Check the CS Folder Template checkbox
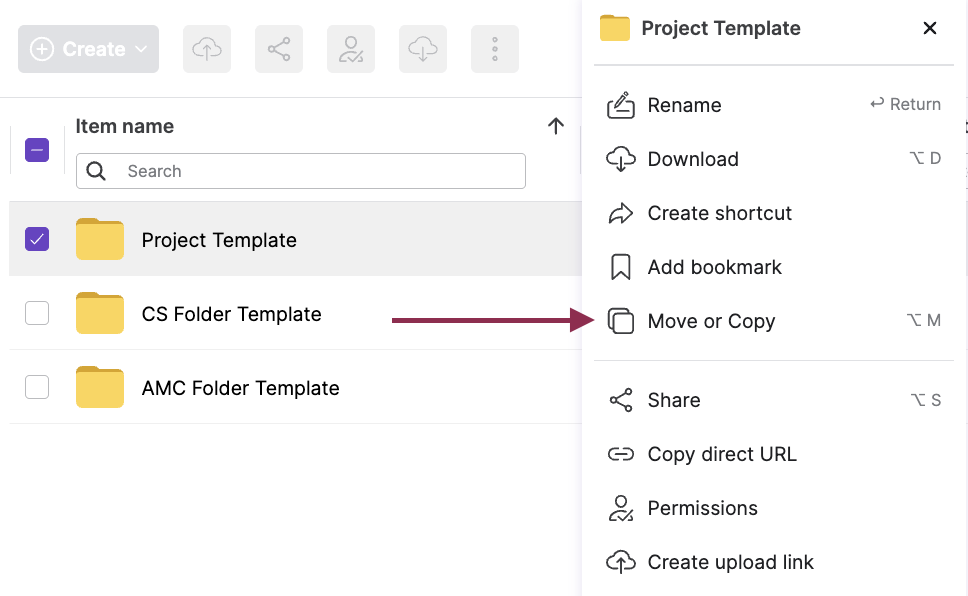This screenshot has width=968, height=596. coord(37,313)
